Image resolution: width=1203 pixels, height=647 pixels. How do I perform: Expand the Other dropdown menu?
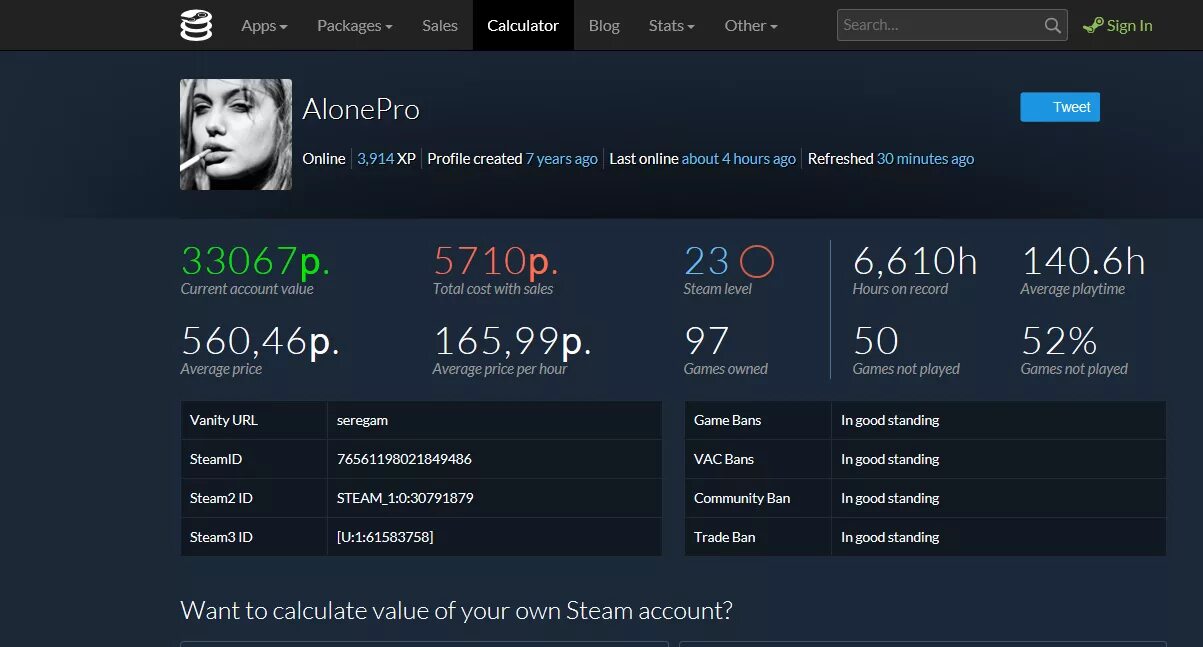(x=751, y=26)
